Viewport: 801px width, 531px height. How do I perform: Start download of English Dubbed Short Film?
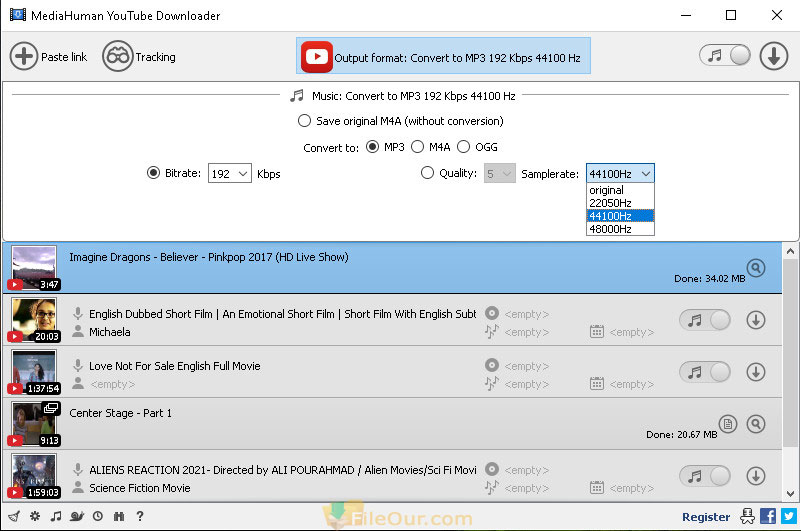click(756, 320)
